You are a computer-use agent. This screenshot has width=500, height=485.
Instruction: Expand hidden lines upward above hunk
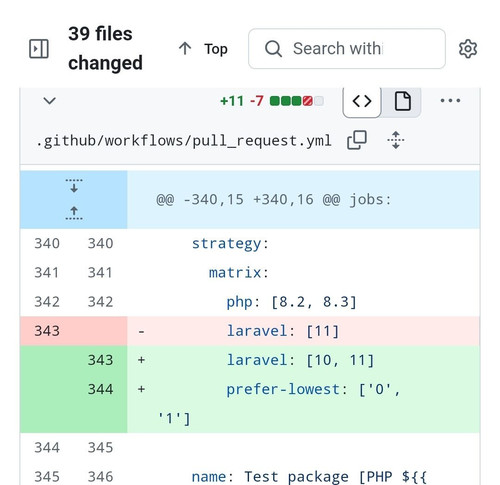coord(74,213)
